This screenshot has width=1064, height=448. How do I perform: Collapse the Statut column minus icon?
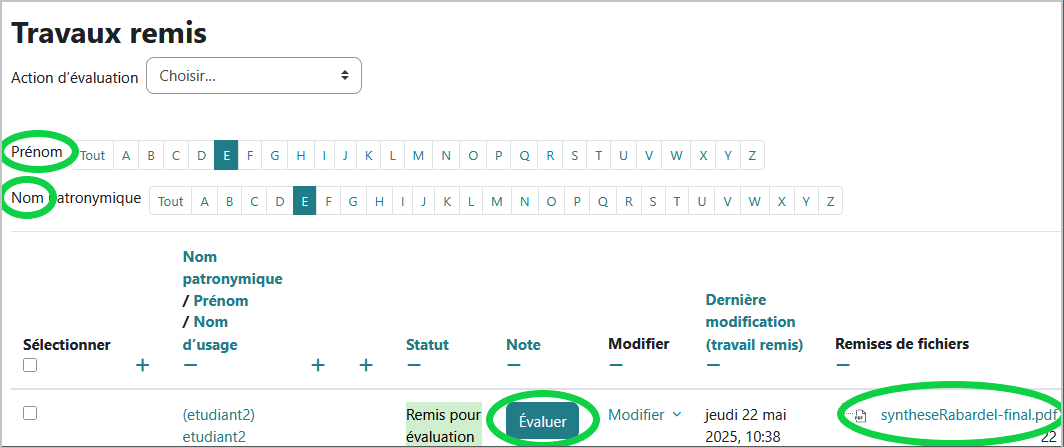(413, 366)
